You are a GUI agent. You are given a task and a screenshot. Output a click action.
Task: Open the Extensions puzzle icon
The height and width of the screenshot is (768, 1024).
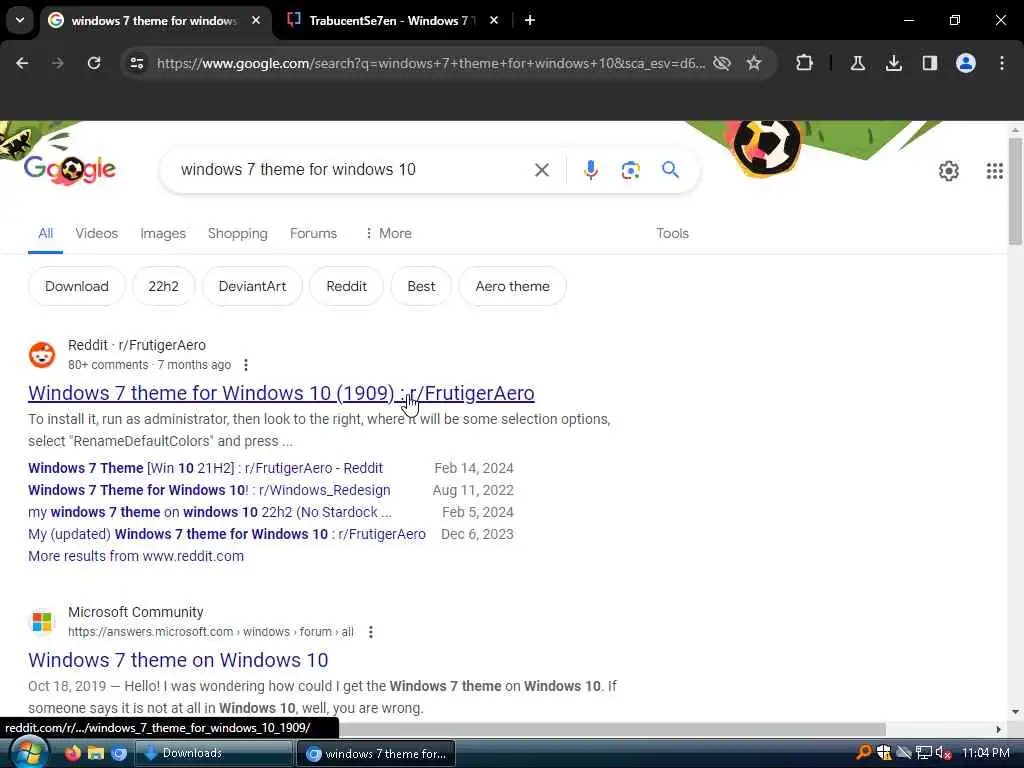(805, 63)
